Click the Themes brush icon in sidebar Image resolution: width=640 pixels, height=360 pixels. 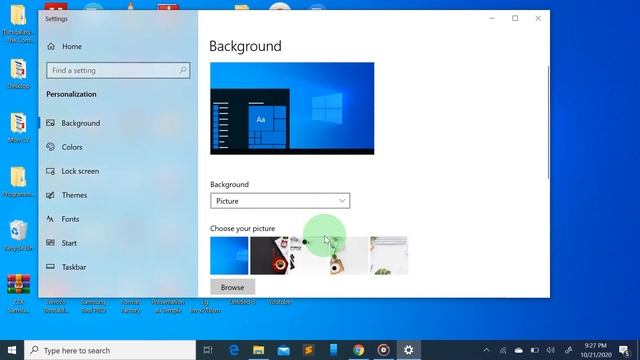click(51, 195)
